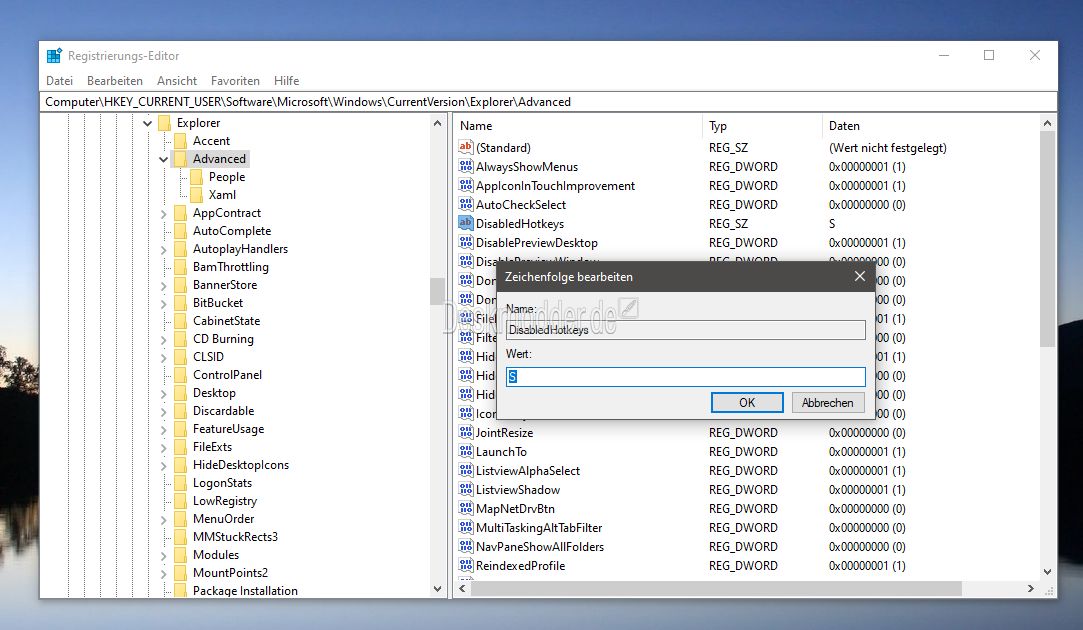
Task: Collapse the Advanced key in the tree
Action: pos(164,159)
